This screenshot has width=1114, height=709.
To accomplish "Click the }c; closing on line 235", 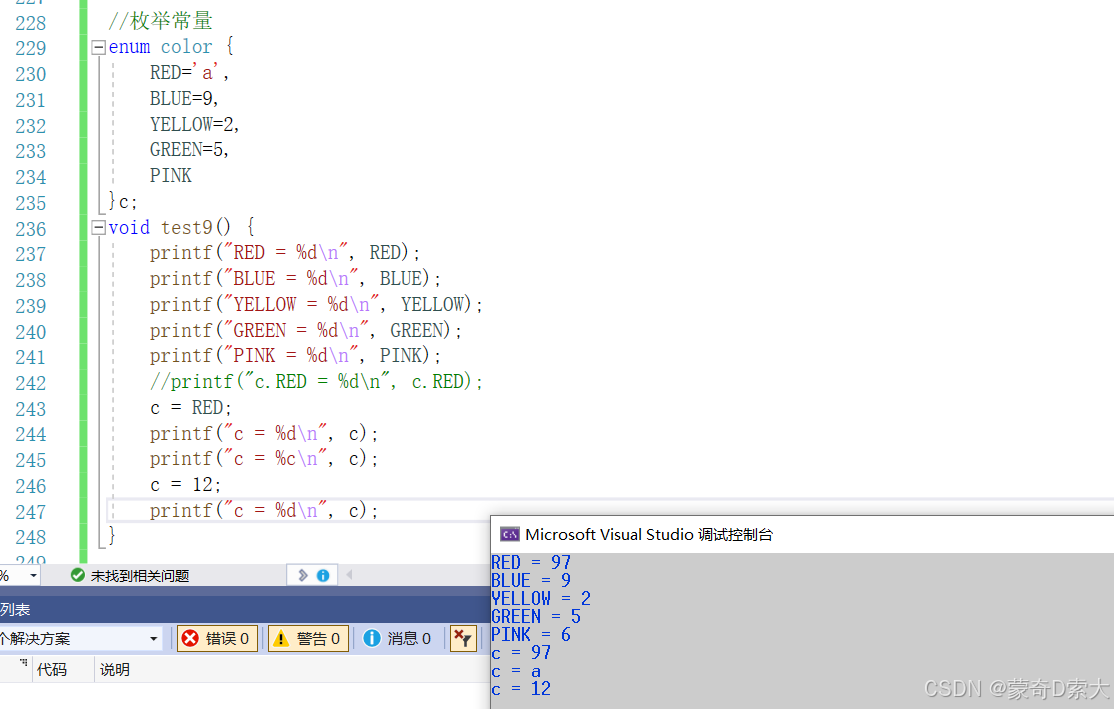I will click(122, 202).
